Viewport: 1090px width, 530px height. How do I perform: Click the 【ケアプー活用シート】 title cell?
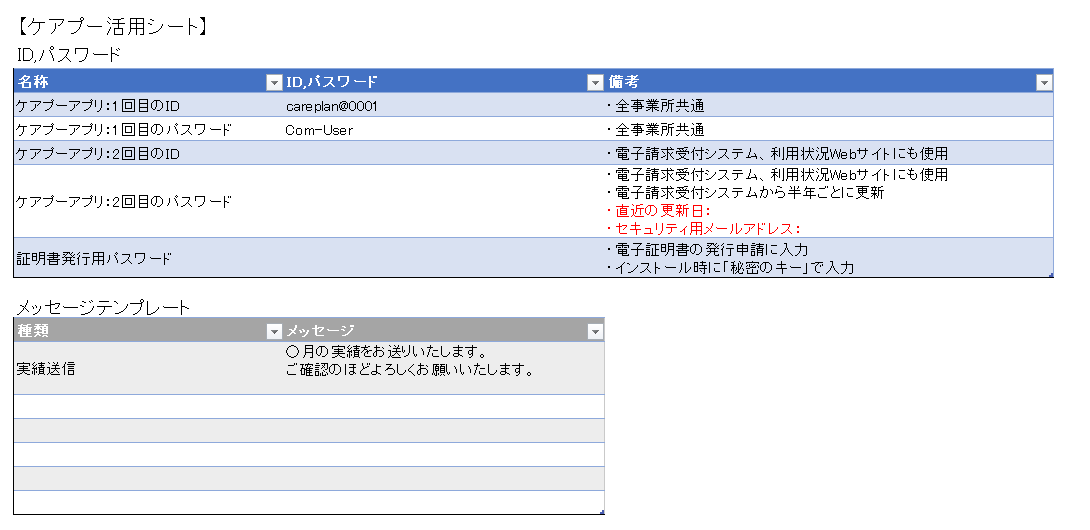[x=113, y=27]
